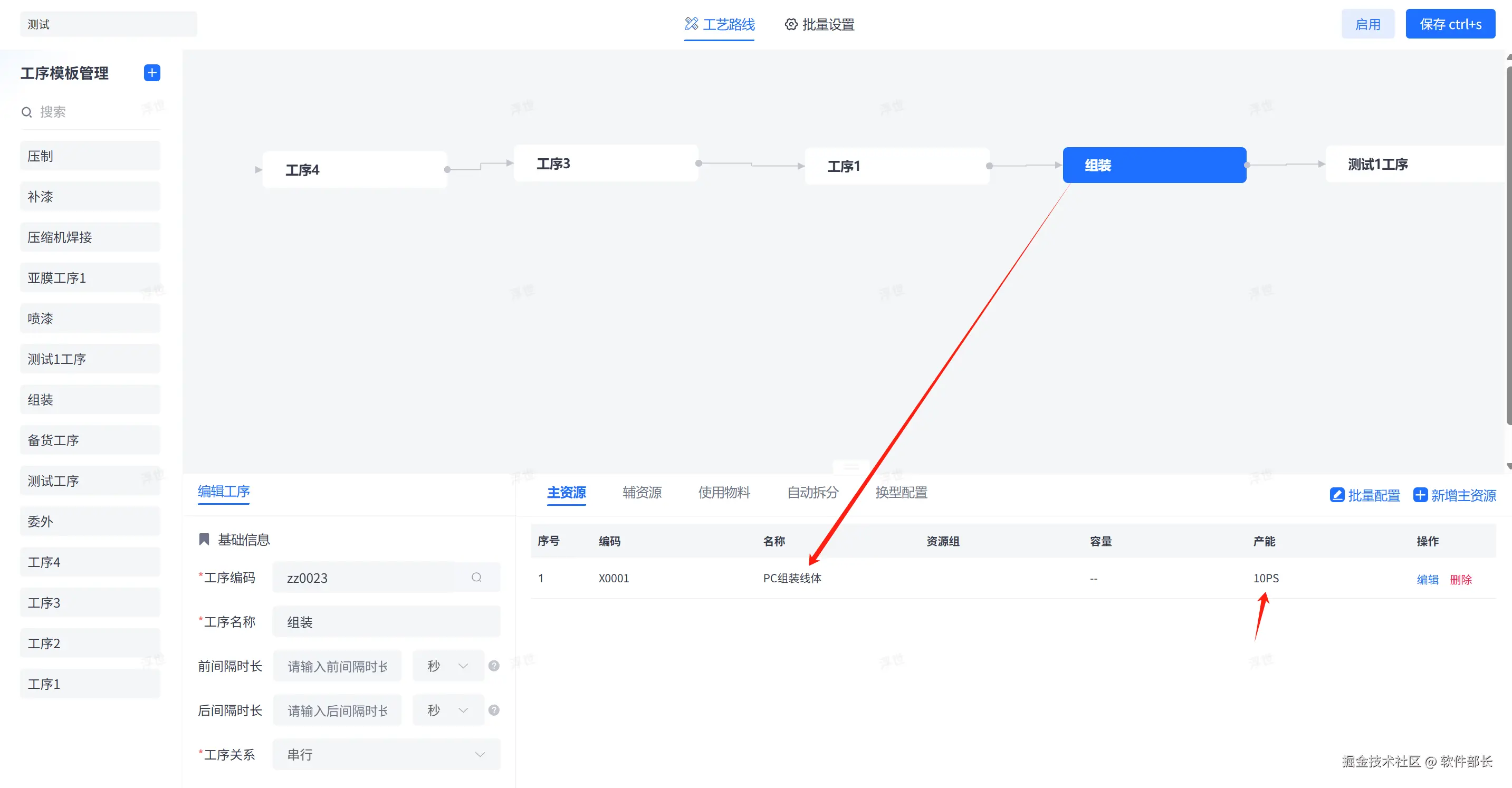Click help icon next to 前间隔时长

[494, 666]
